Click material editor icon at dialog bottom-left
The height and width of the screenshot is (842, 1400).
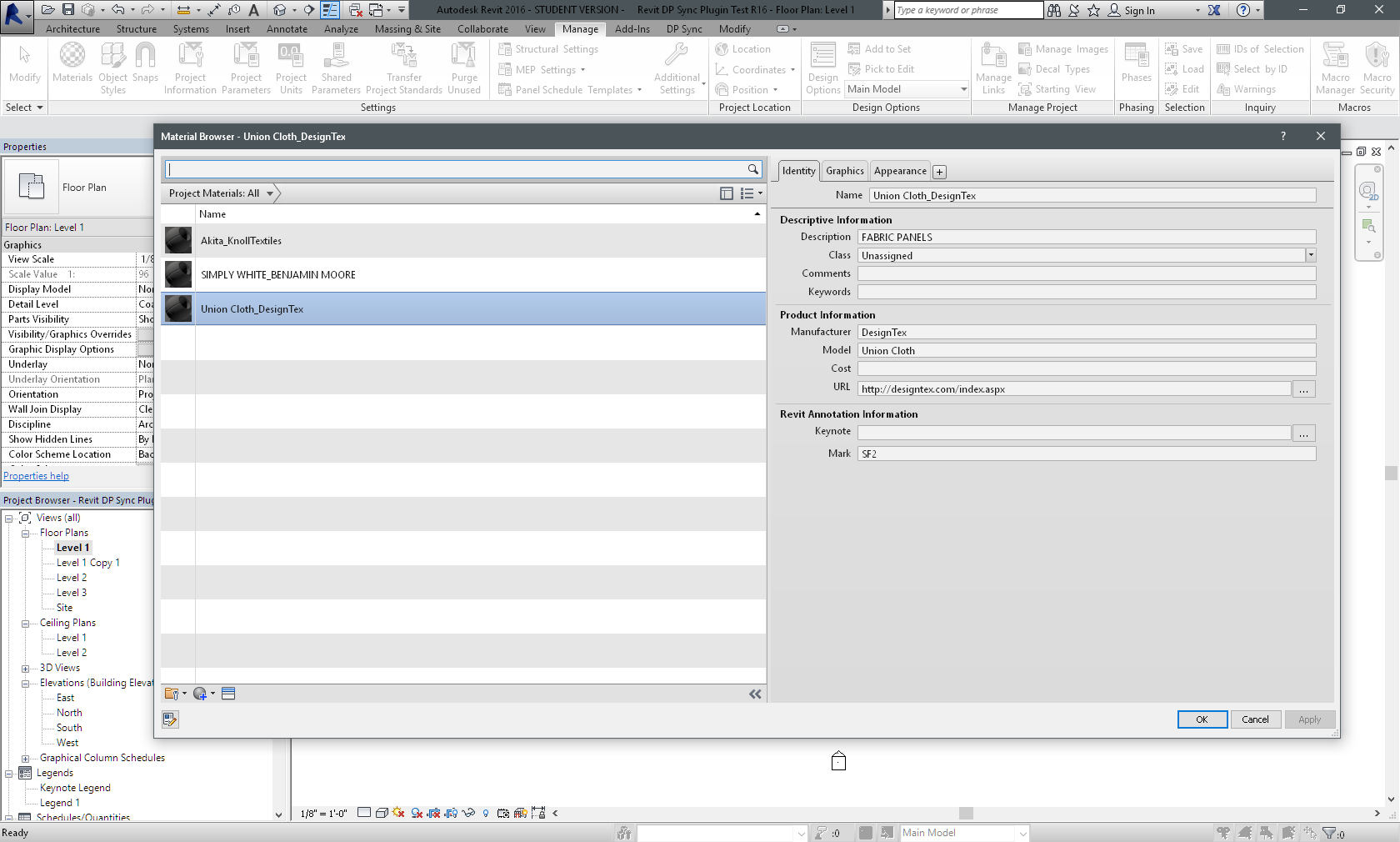[x=170, y=719]
